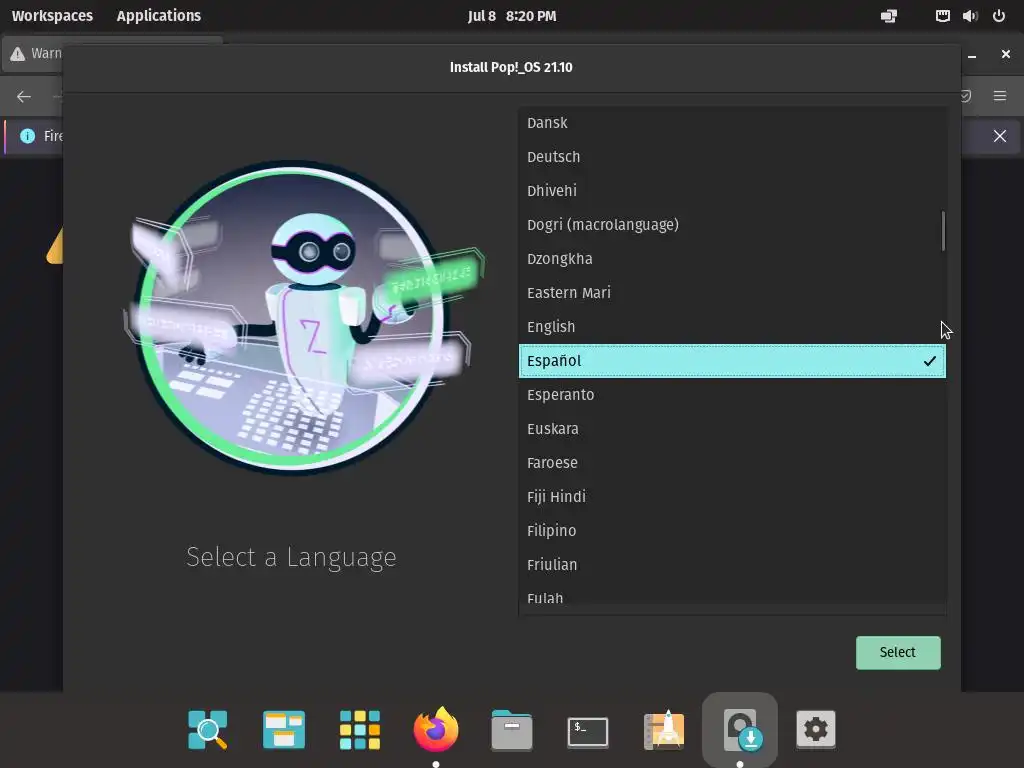
Task: Open the Workspaces menu
Action: 52,16
